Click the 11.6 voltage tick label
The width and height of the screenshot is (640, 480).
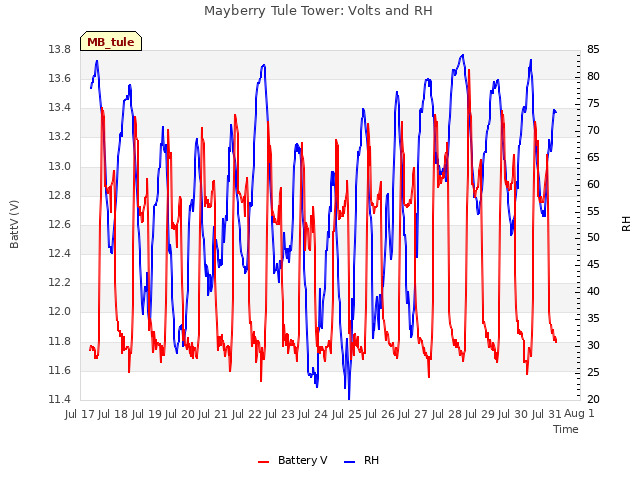(60, 371)
